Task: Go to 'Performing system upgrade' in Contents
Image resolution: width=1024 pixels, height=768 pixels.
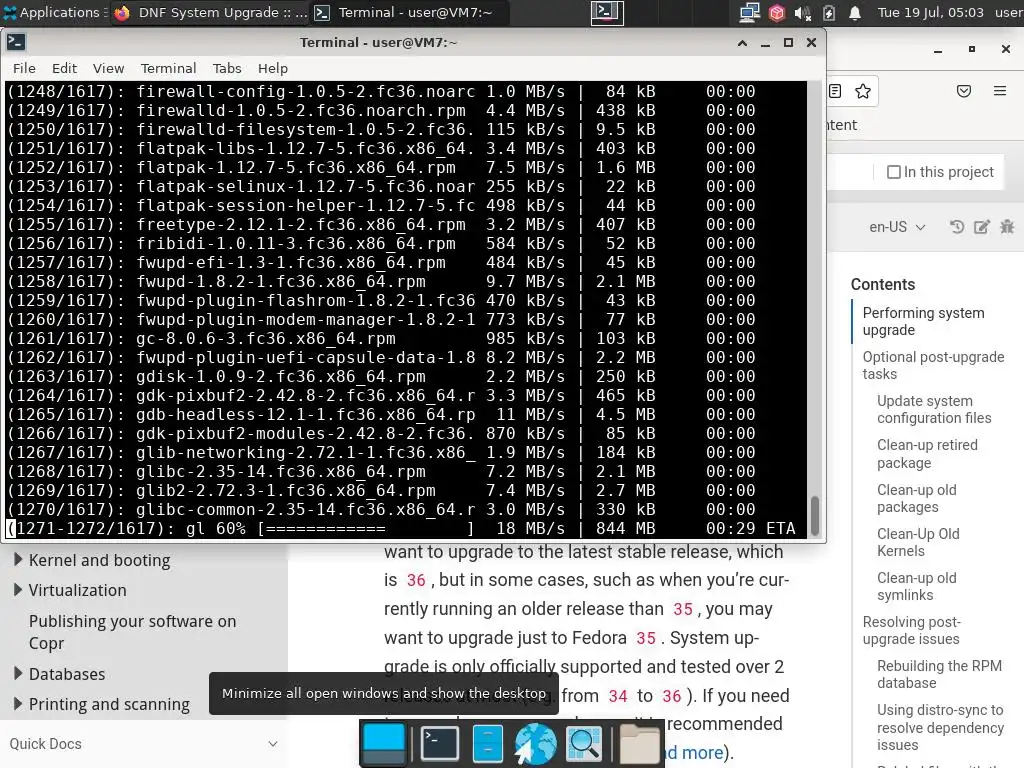Action: [923, 321]
